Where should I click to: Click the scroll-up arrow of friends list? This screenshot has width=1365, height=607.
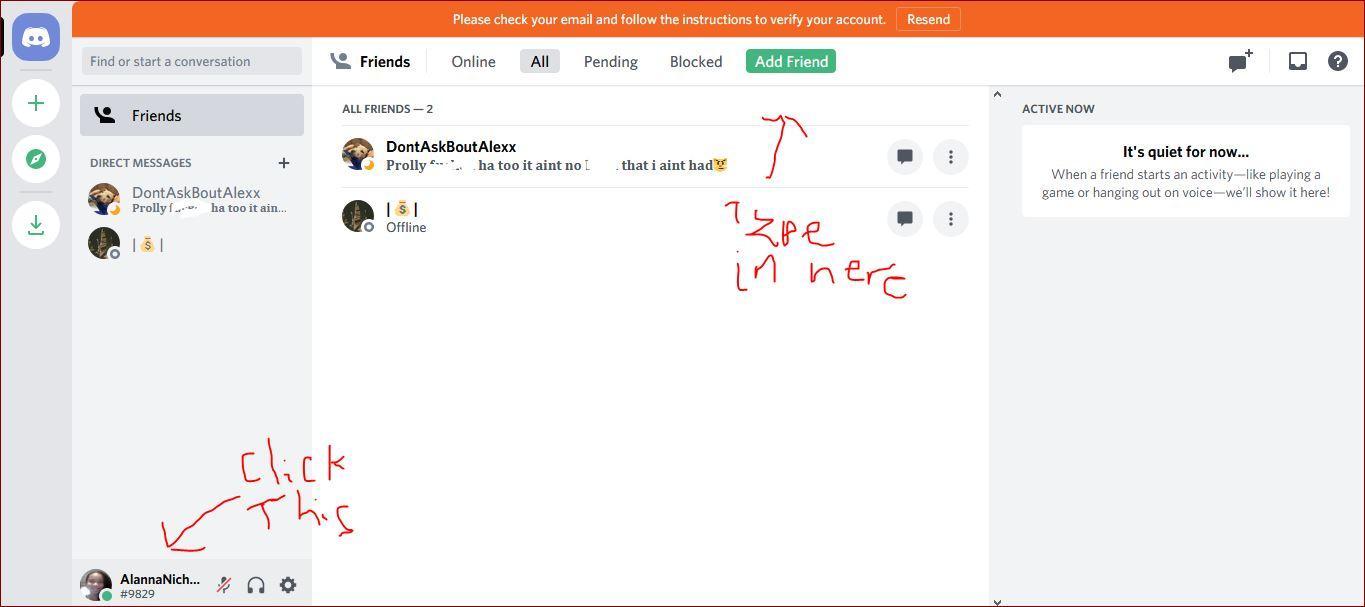click(x=997, y=95)
